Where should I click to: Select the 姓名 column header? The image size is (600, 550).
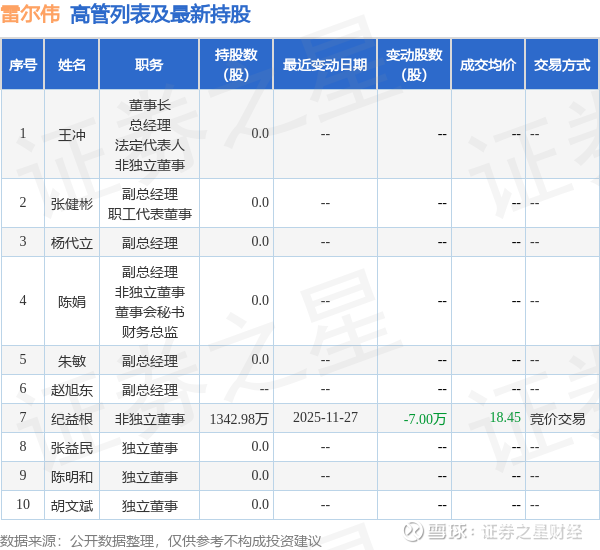coord(72,65)
